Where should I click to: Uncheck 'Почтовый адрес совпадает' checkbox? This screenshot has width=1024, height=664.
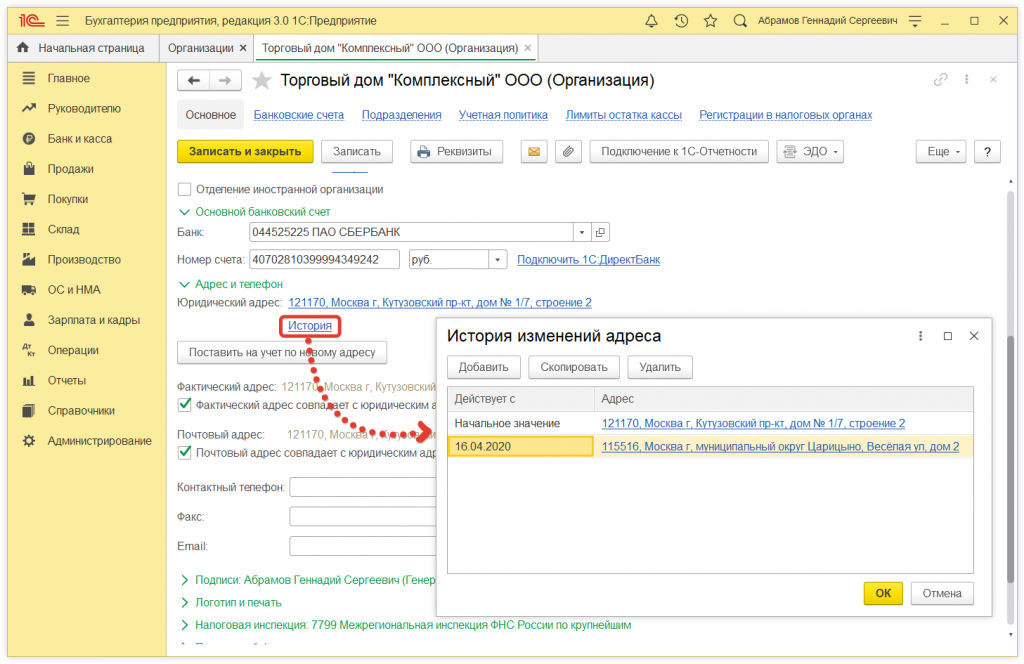point(184,452)
